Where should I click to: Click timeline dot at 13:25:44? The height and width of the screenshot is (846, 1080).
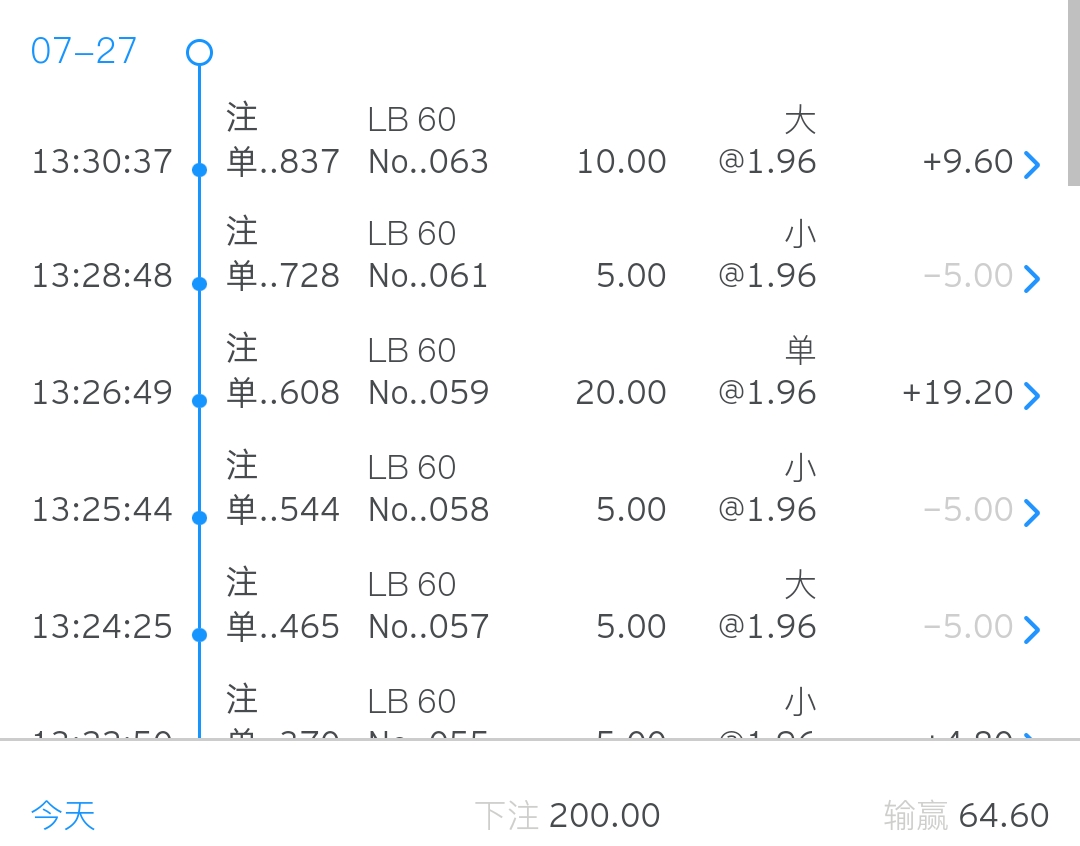(x=199, y=517)
